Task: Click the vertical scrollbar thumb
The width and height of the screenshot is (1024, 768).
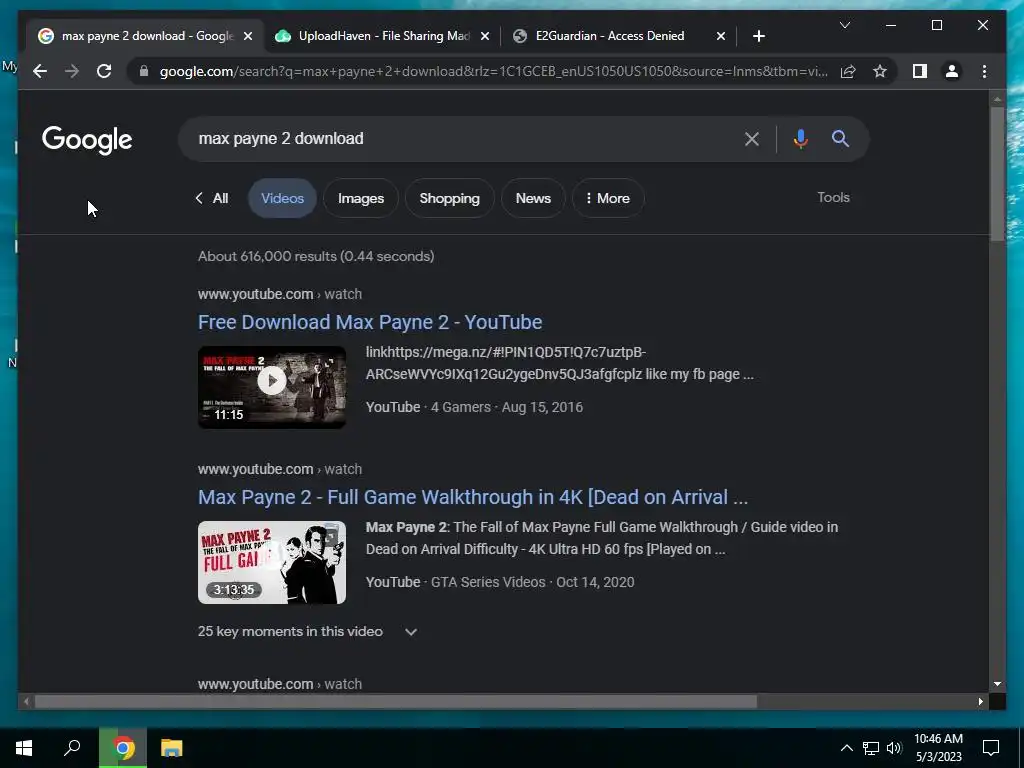Action: coord(997,173)
